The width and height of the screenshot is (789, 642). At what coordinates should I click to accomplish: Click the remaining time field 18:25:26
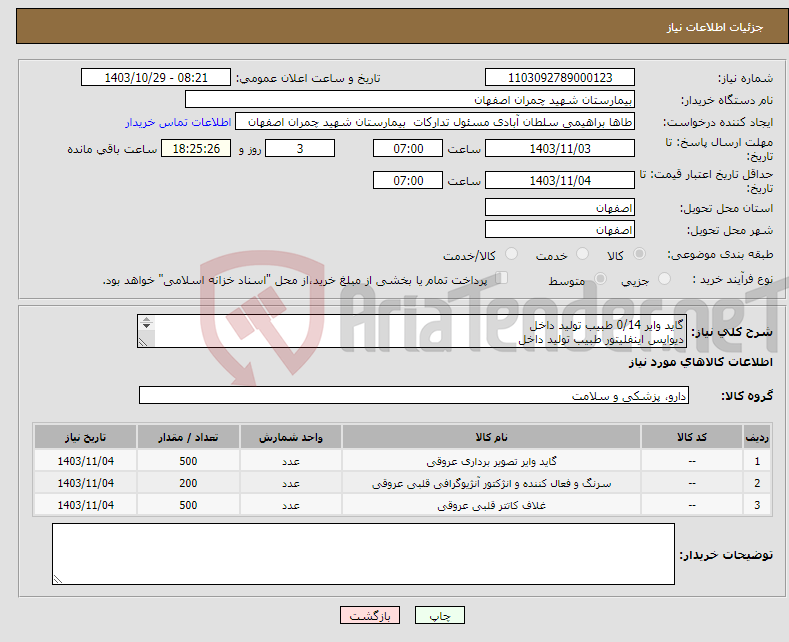point(196,148)
